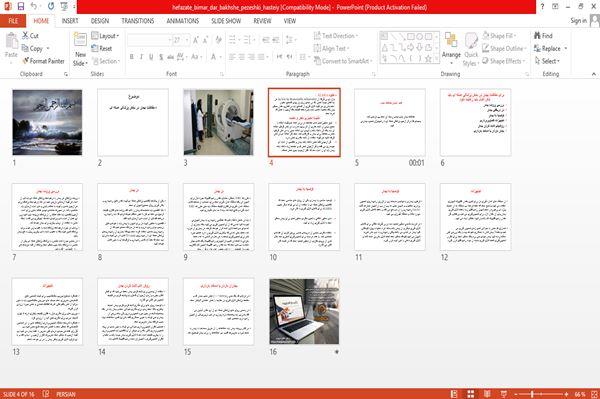Click the Redo icon in the title bar

(x=51, y=6)
